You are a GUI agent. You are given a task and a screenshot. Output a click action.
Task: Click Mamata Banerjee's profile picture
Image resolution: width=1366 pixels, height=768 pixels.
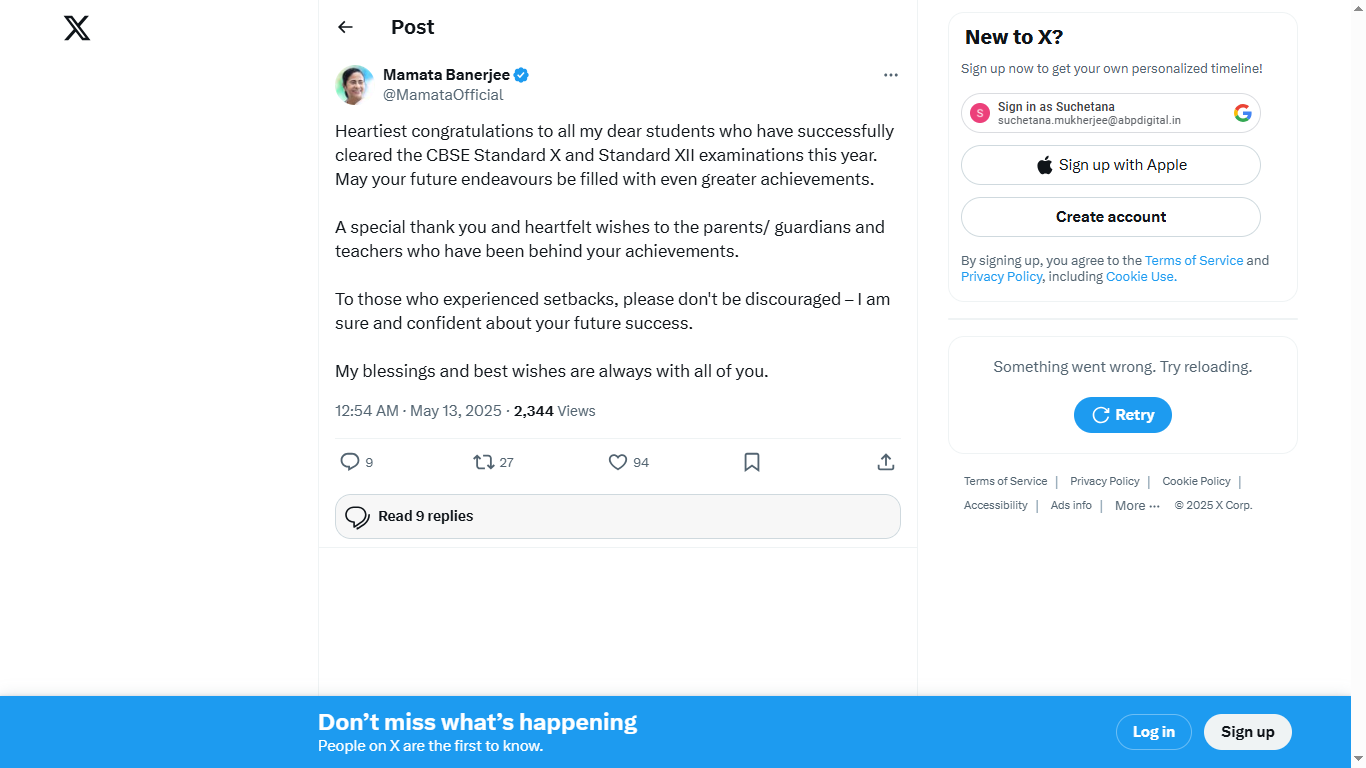[x=354, y=85]
